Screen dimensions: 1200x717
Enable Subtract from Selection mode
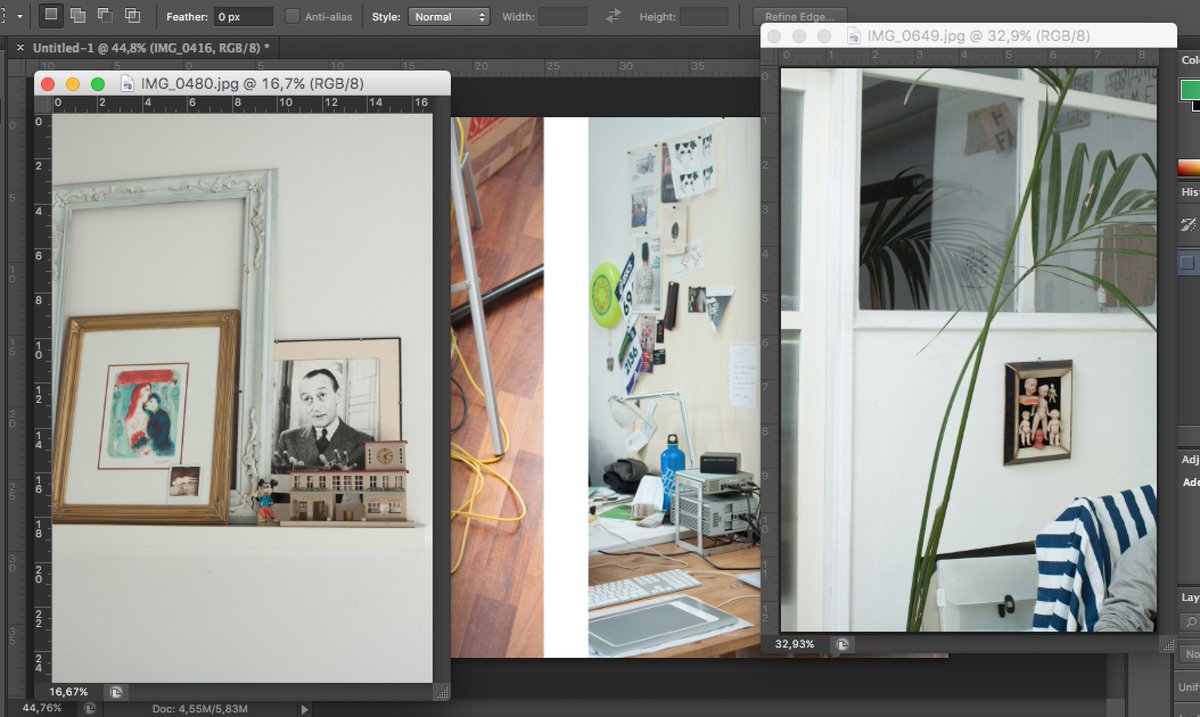(104, 16)
